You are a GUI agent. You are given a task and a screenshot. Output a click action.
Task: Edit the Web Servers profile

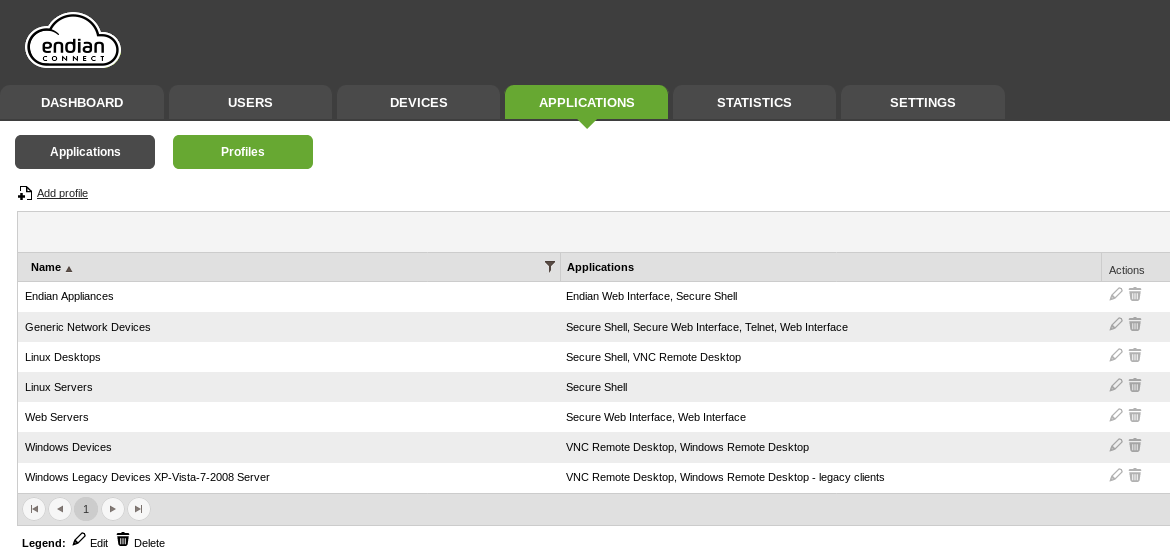pos(1116,415)
